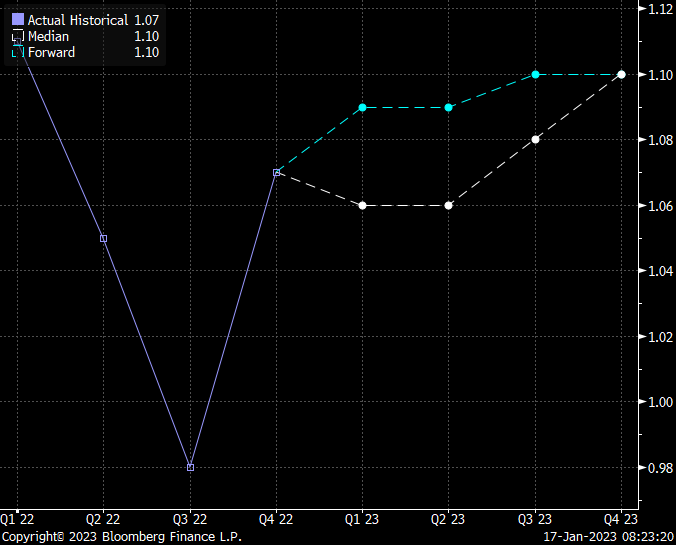Click the Q1 23 label on the x-axis
Screen dimensions: 676x545
pyautogui.click(x=363, y=519)
